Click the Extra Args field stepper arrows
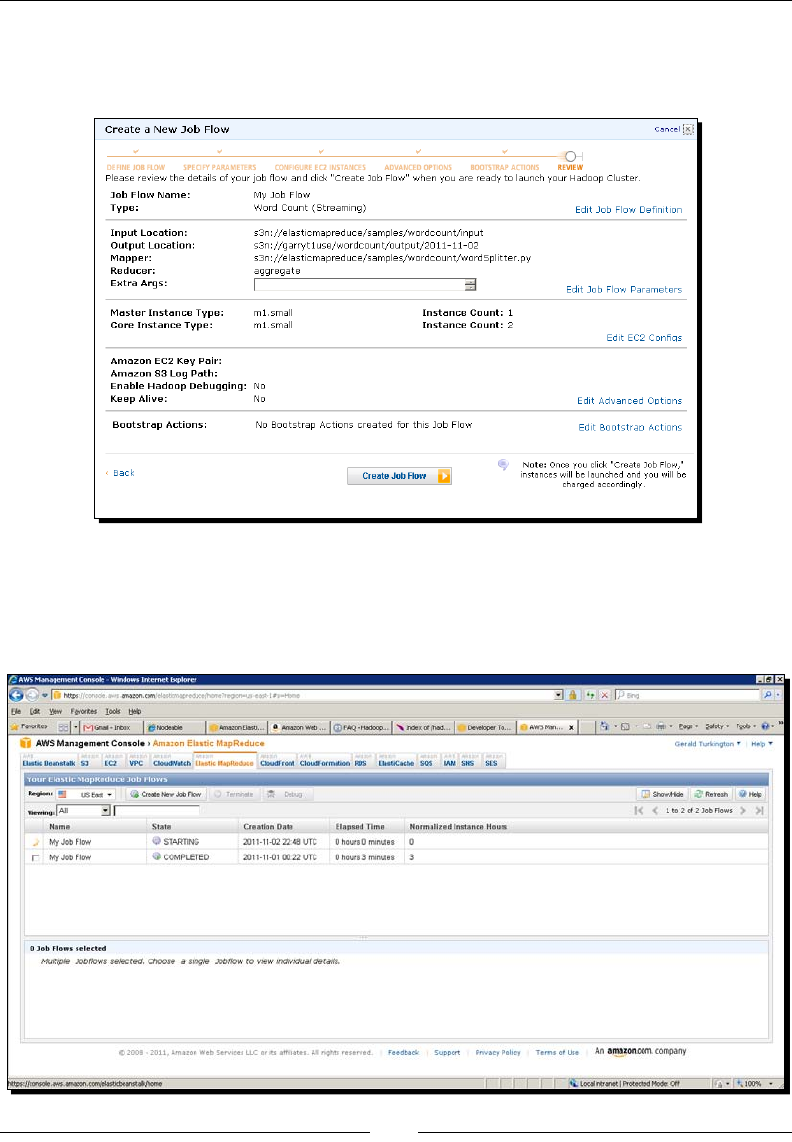792x1142 pixels. pos(471,285)
